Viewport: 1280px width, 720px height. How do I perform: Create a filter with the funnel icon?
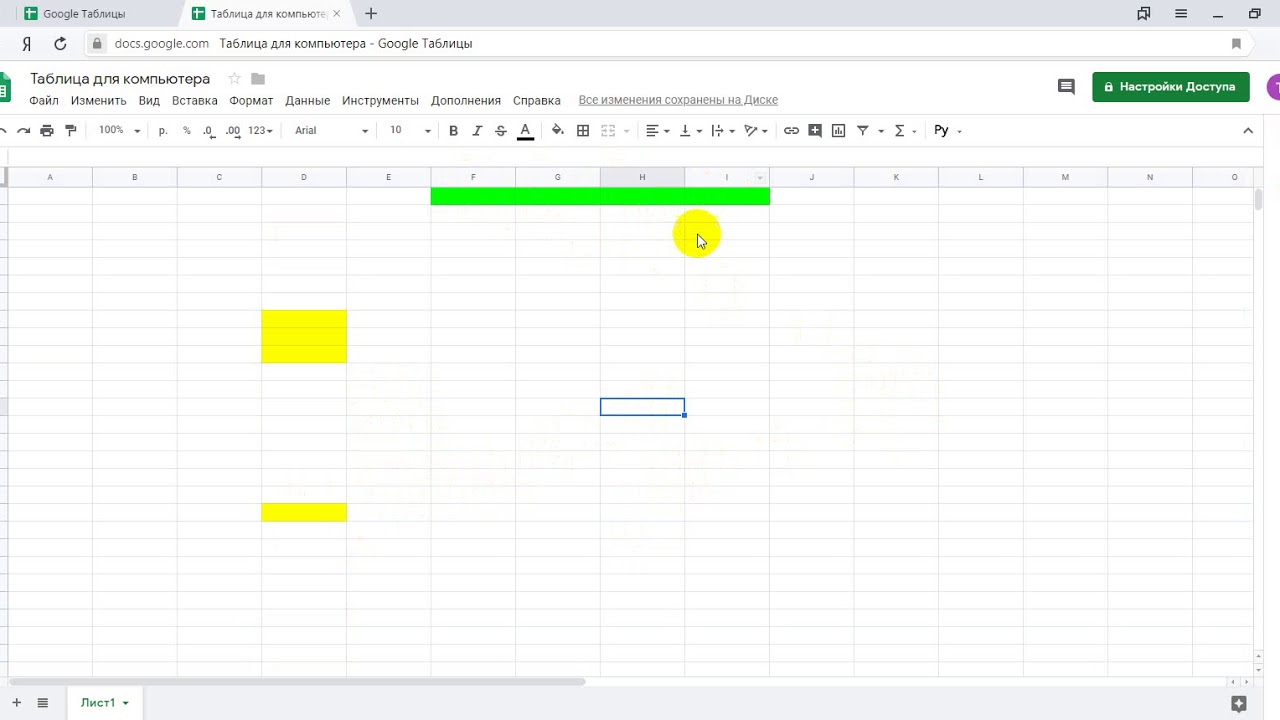click(x=863, y=131)
